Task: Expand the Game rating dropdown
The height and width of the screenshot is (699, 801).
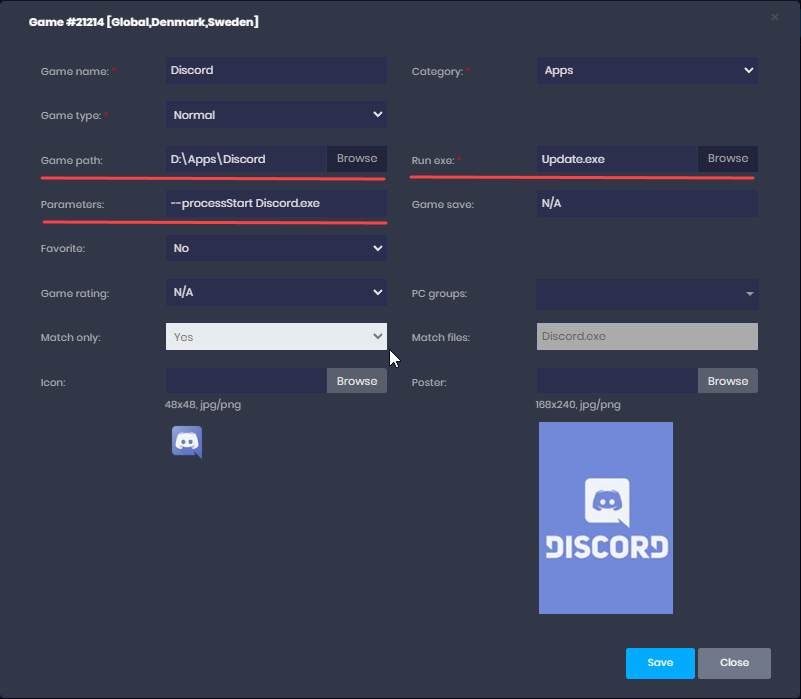Action: 276,293
